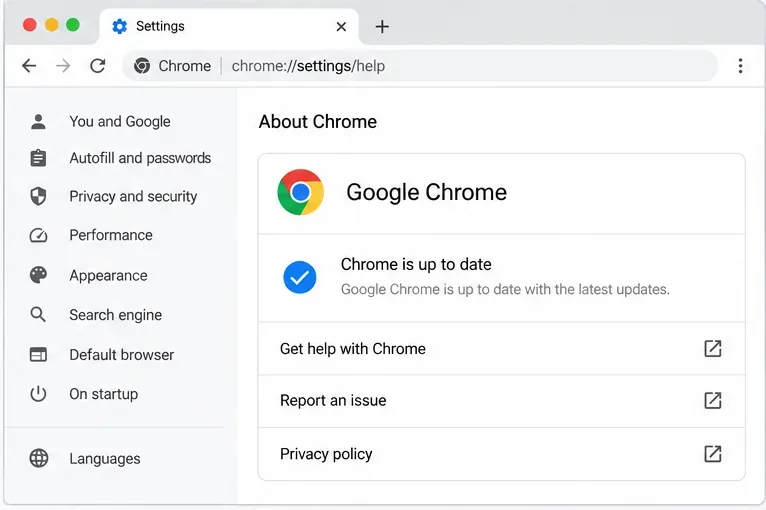Click the shield icon for Privacy
766x510 pixels.
[x=38, y=196]
